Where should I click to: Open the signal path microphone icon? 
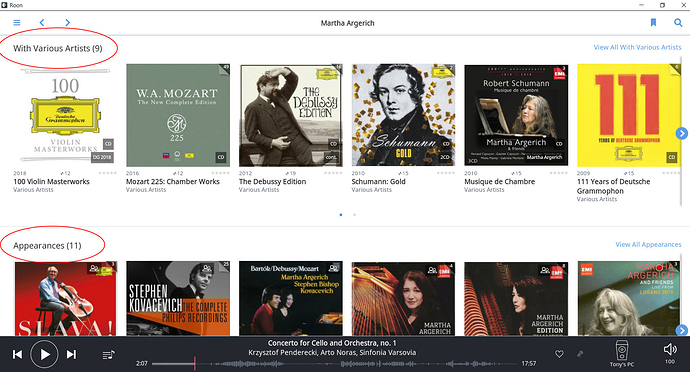580,354
